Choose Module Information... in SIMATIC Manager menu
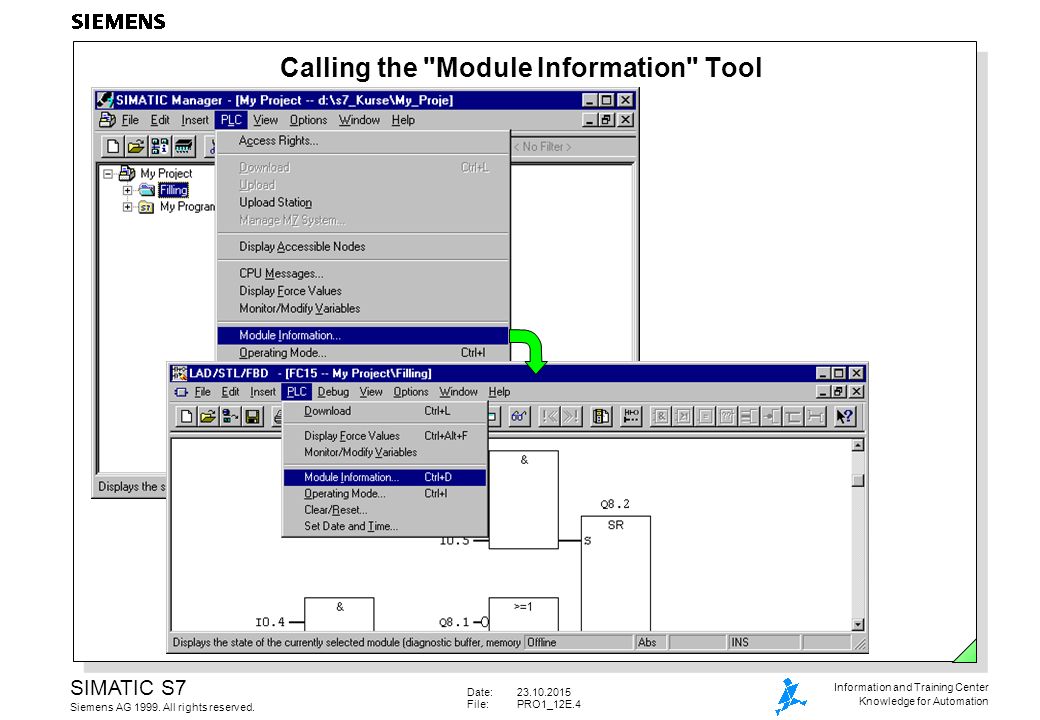1040x720 pixels. tap(363, 335)
